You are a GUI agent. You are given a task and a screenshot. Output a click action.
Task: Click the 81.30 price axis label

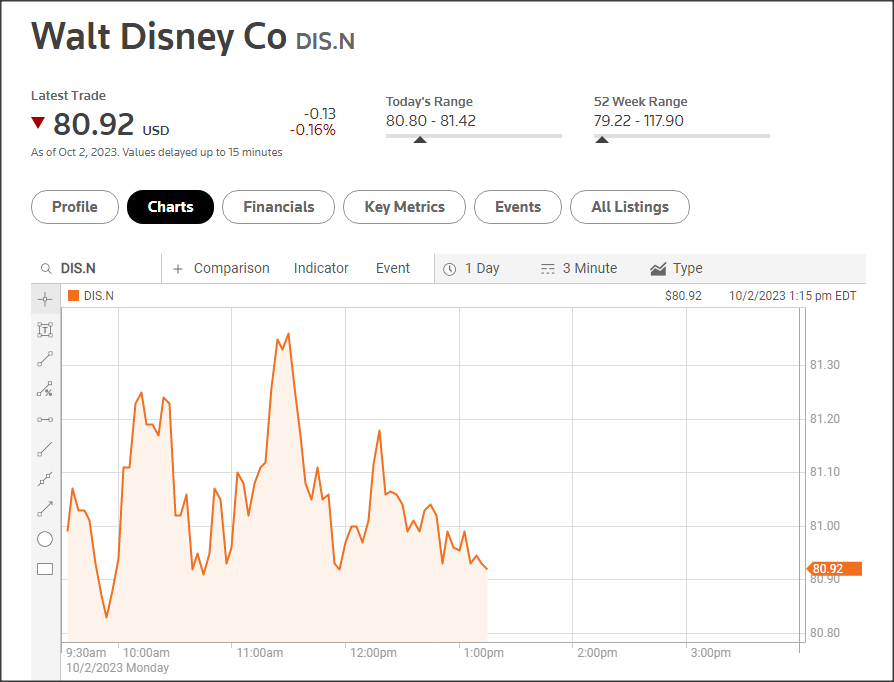[x=825, y=365]
